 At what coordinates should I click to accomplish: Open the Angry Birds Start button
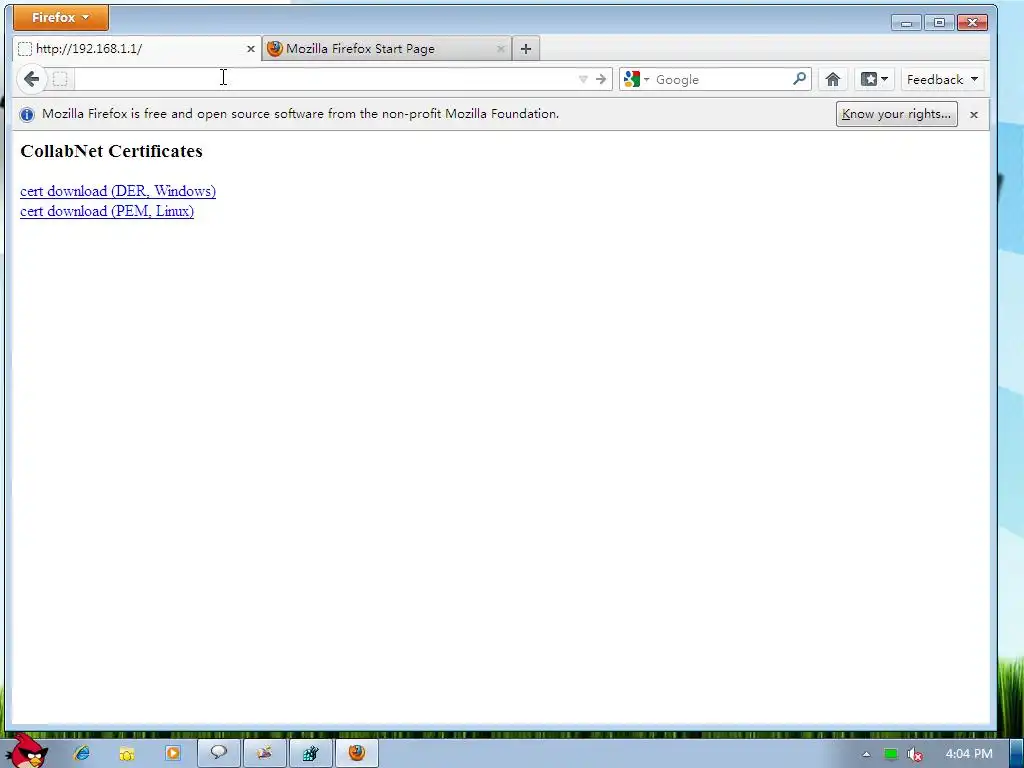[x=26, y=751]
